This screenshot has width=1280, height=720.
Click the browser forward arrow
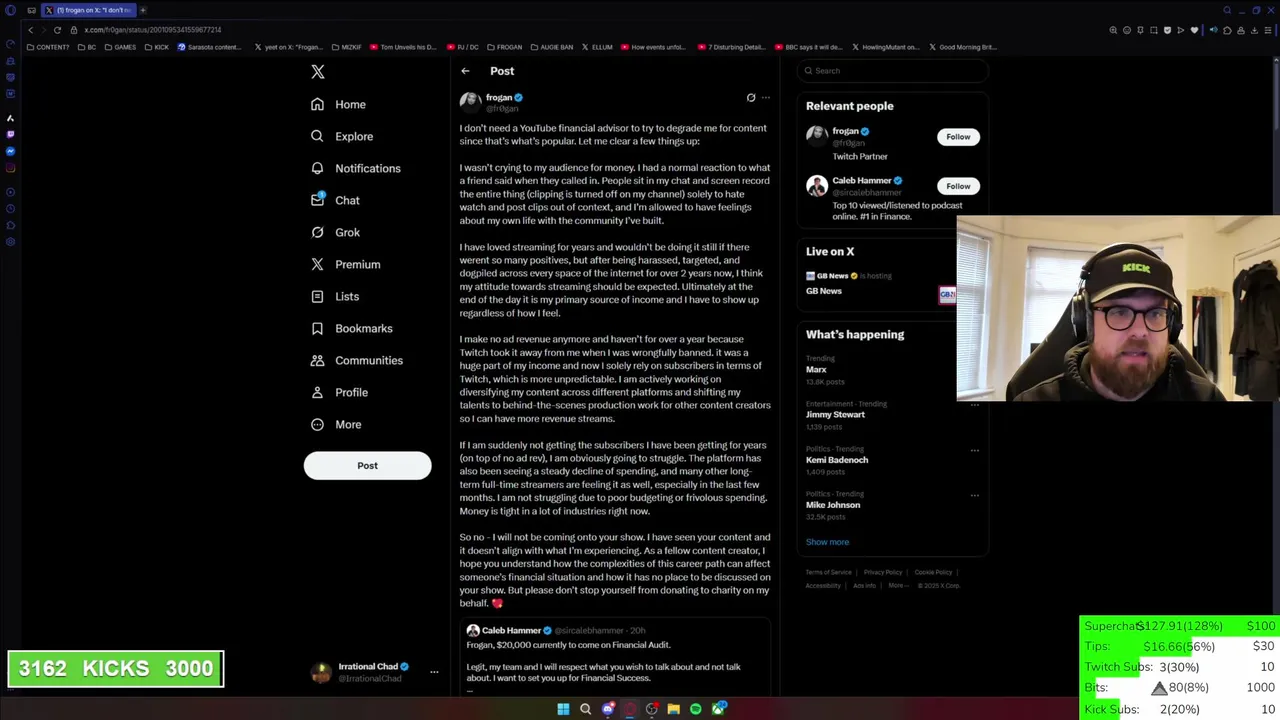[43, 30]
